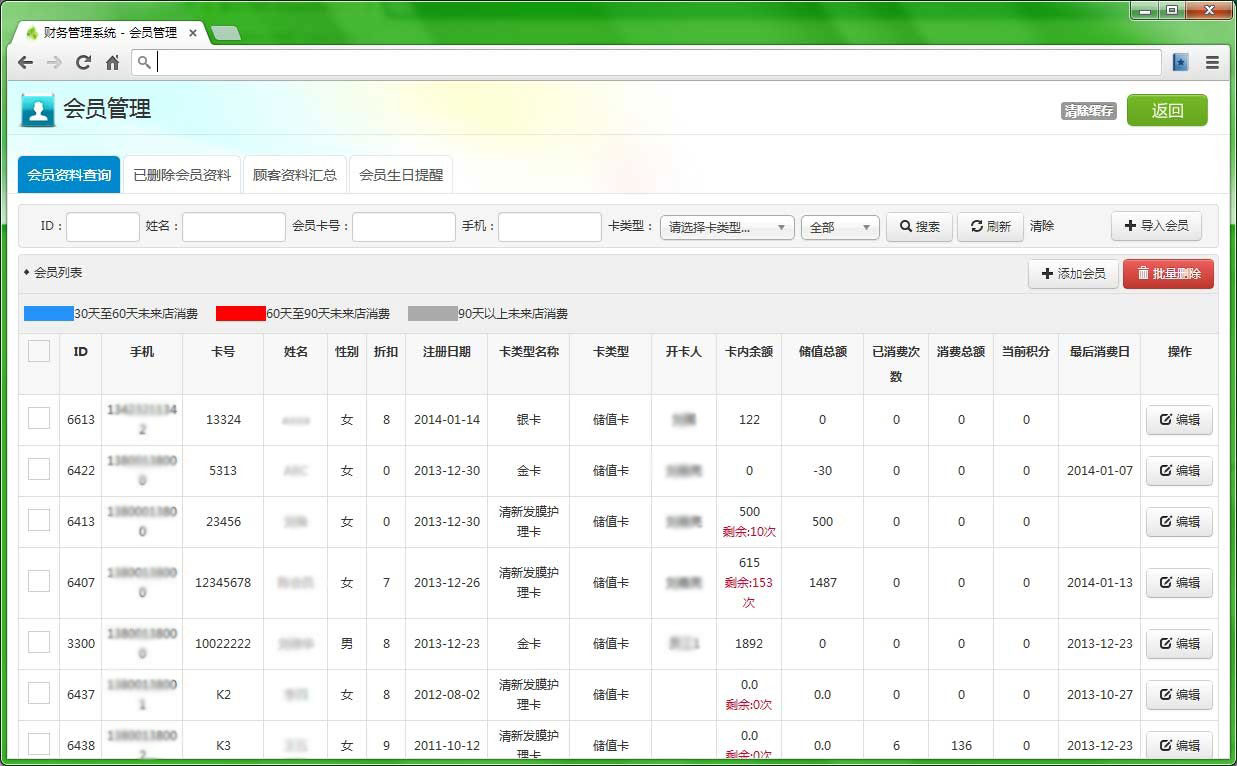Check the box for member ID 6613
Image resolution: width=1237 pixels, height=766 pixels.
click(x=39, y=419)
